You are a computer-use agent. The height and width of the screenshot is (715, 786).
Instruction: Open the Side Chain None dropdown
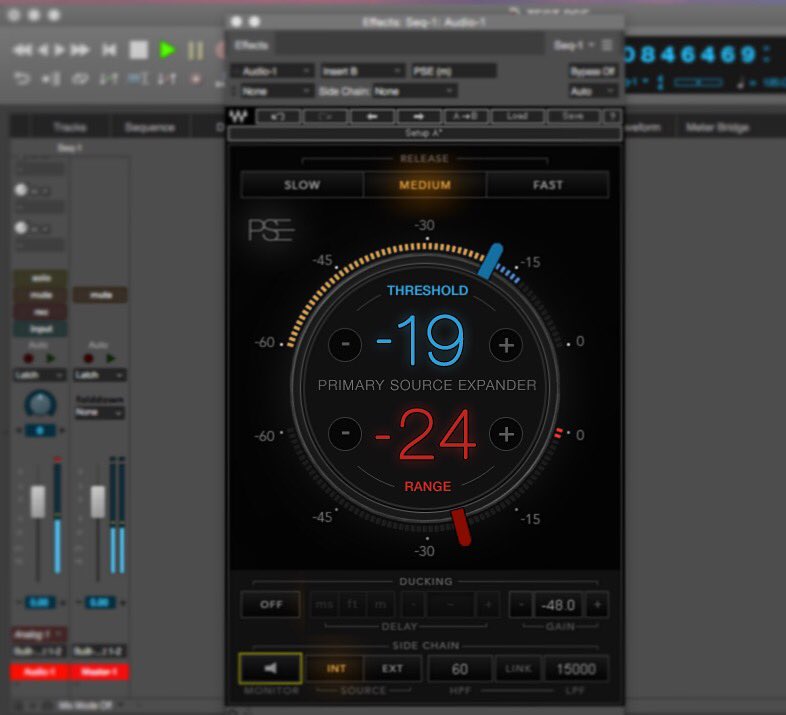click(x=415, y=91)
